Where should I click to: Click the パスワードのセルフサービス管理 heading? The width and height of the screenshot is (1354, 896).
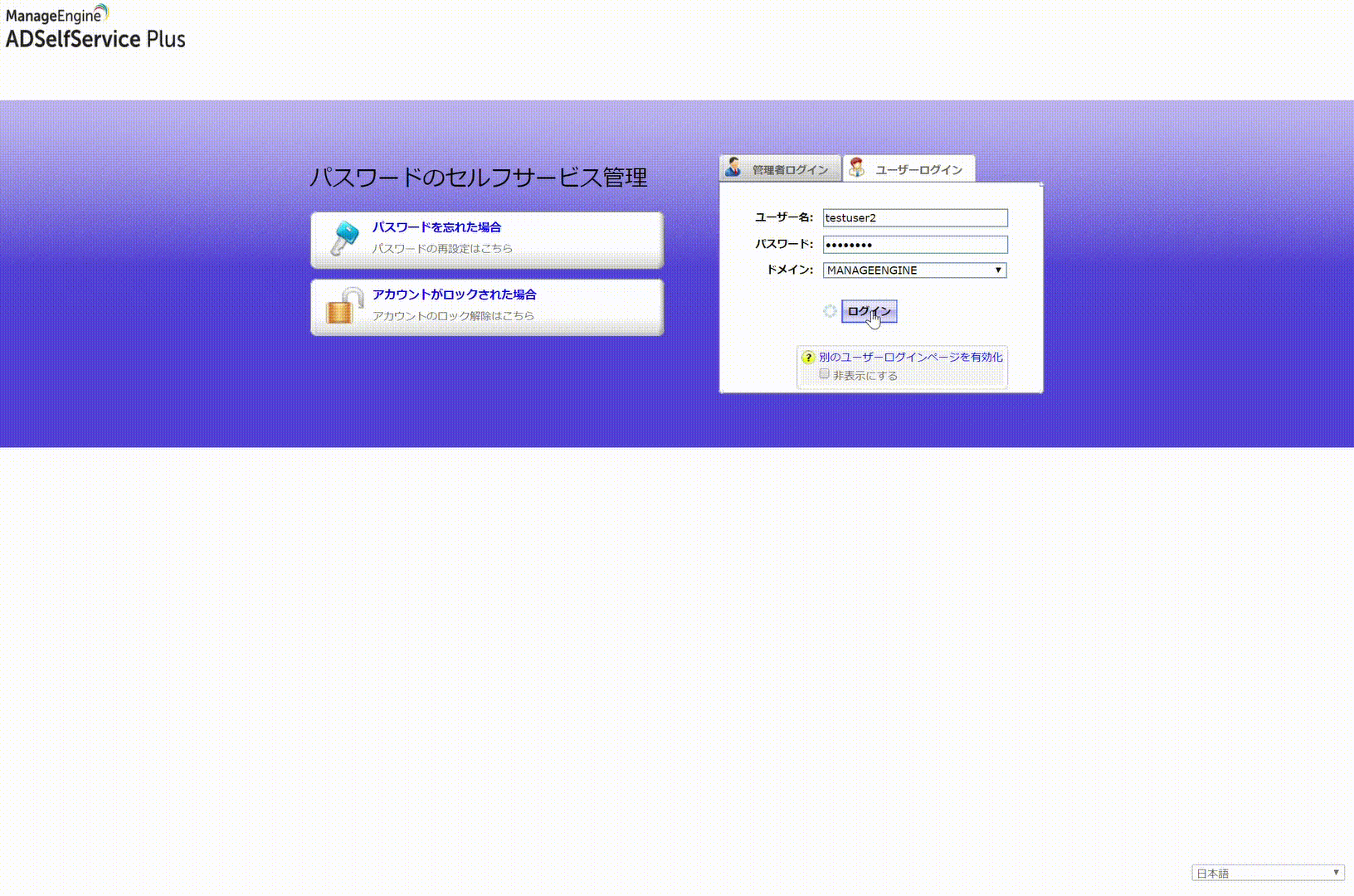pos(478,178)
